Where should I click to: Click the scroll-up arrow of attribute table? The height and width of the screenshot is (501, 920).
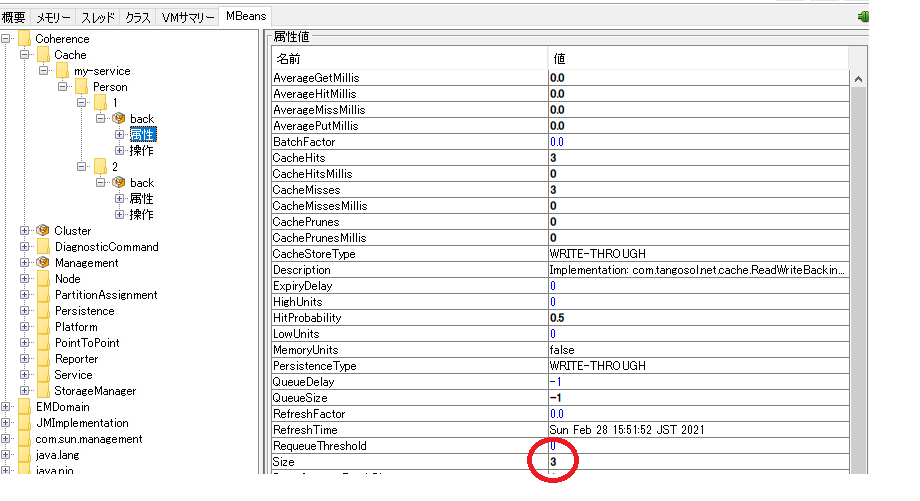pyautogui.click(x=858, y=79)
